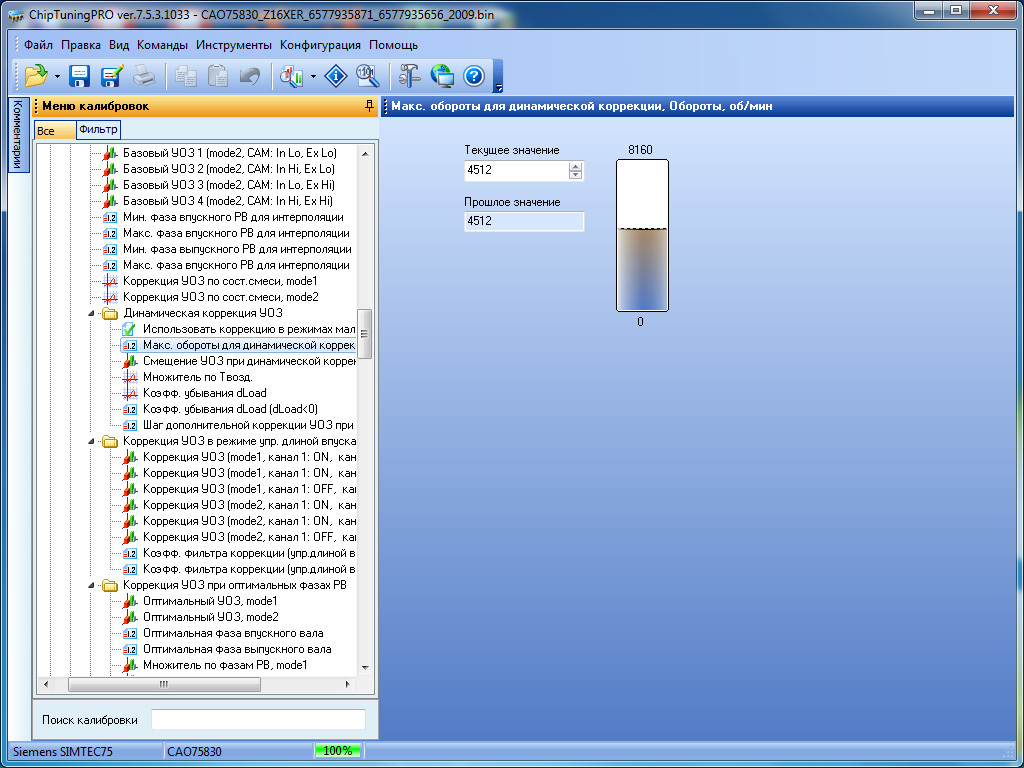The image size is (1024, 768).
Task: Click the magnifier search-values toolbar icon
Action: [x=368, y=76]
